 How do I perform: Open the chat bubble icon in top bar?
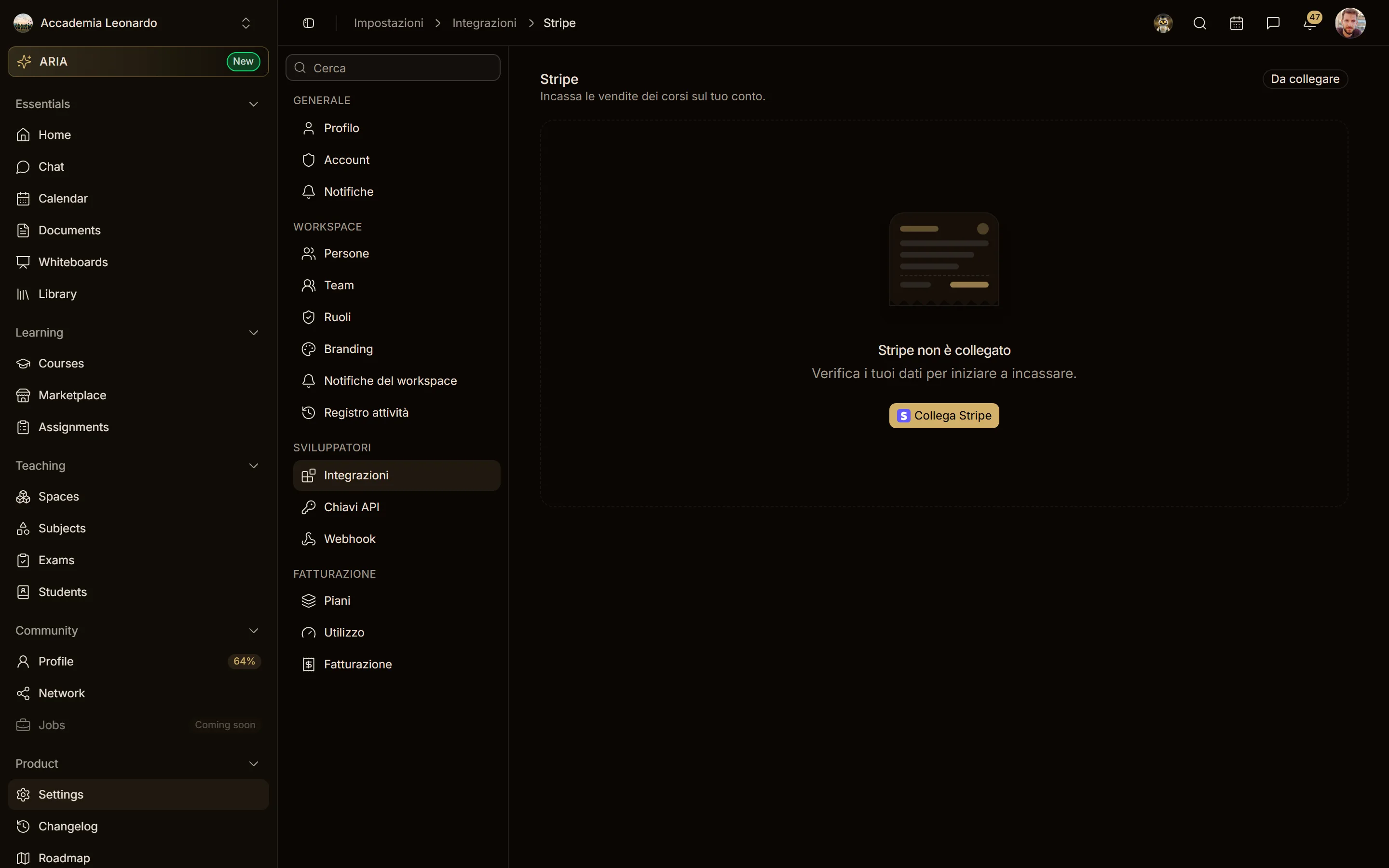[x=1273, y=23]
